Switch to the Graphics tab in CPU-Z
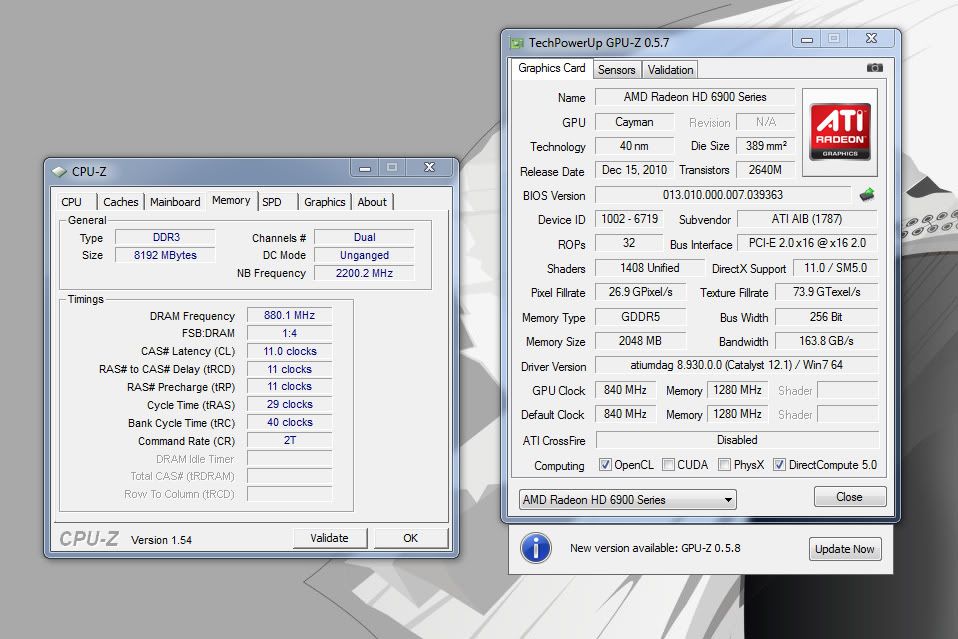 pos(324,202)
